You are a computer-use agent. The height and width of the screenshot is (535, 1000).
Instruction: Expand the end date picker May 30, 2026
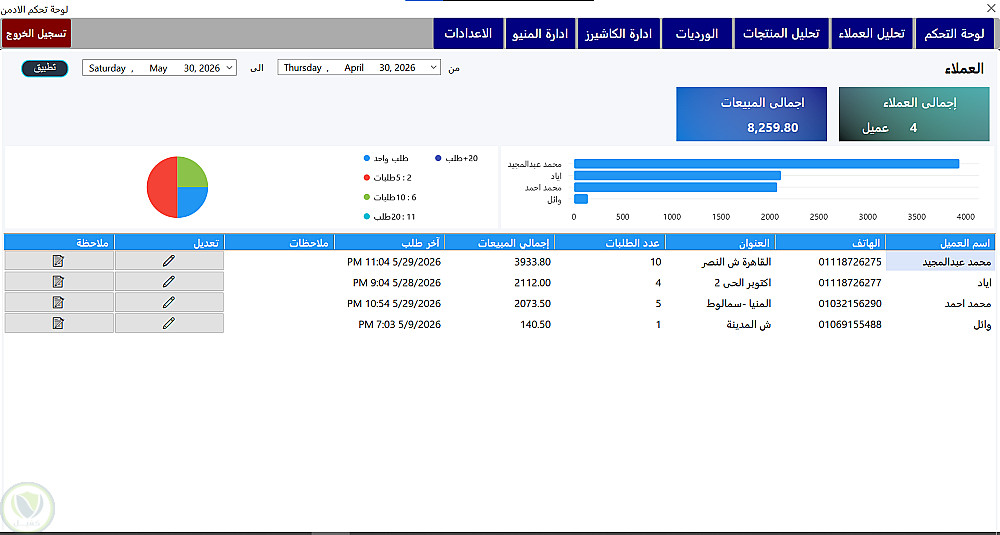tap(230, 68)
